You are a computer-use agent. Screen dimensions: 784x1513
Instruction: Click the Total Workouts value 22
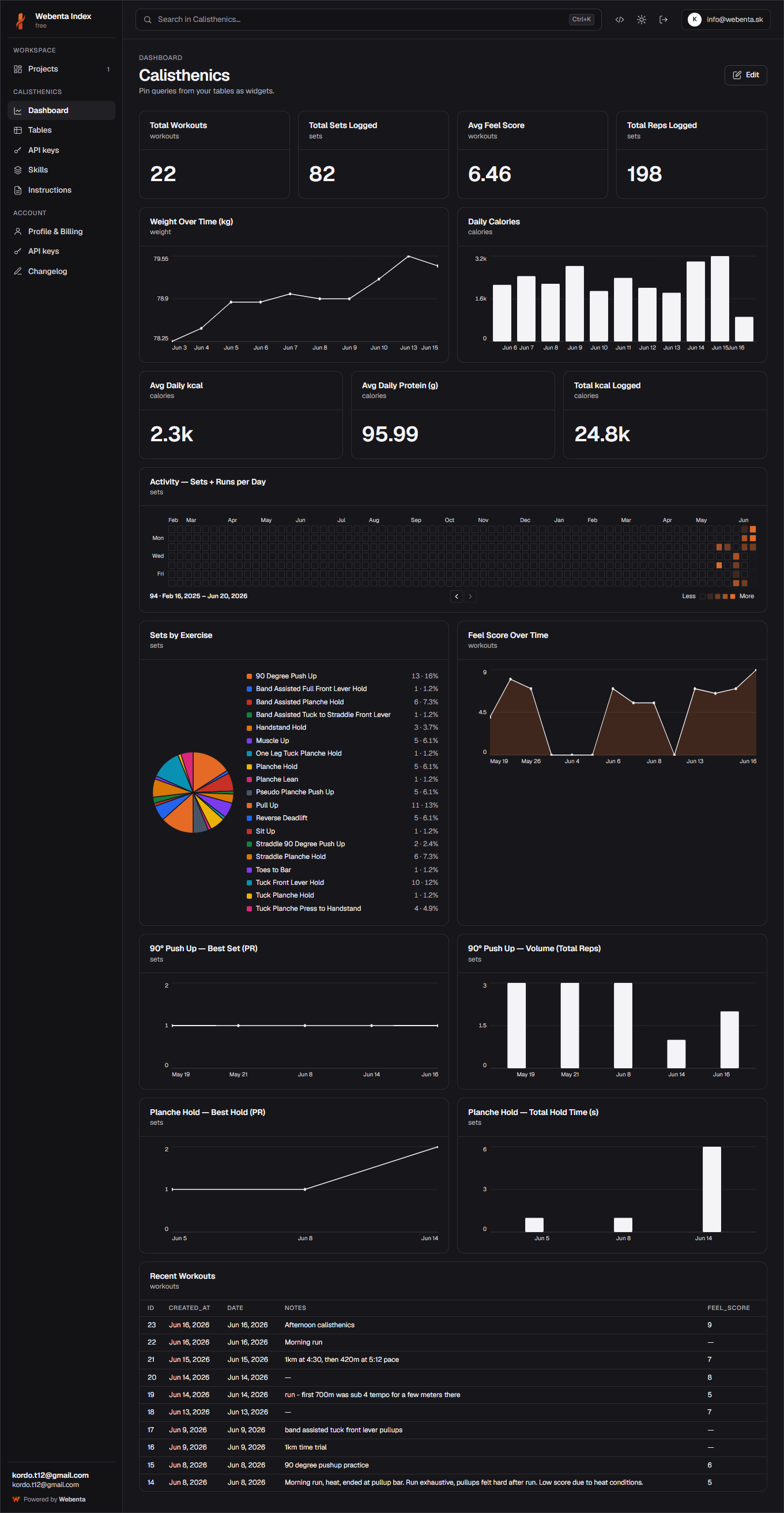tap(163, 174)
